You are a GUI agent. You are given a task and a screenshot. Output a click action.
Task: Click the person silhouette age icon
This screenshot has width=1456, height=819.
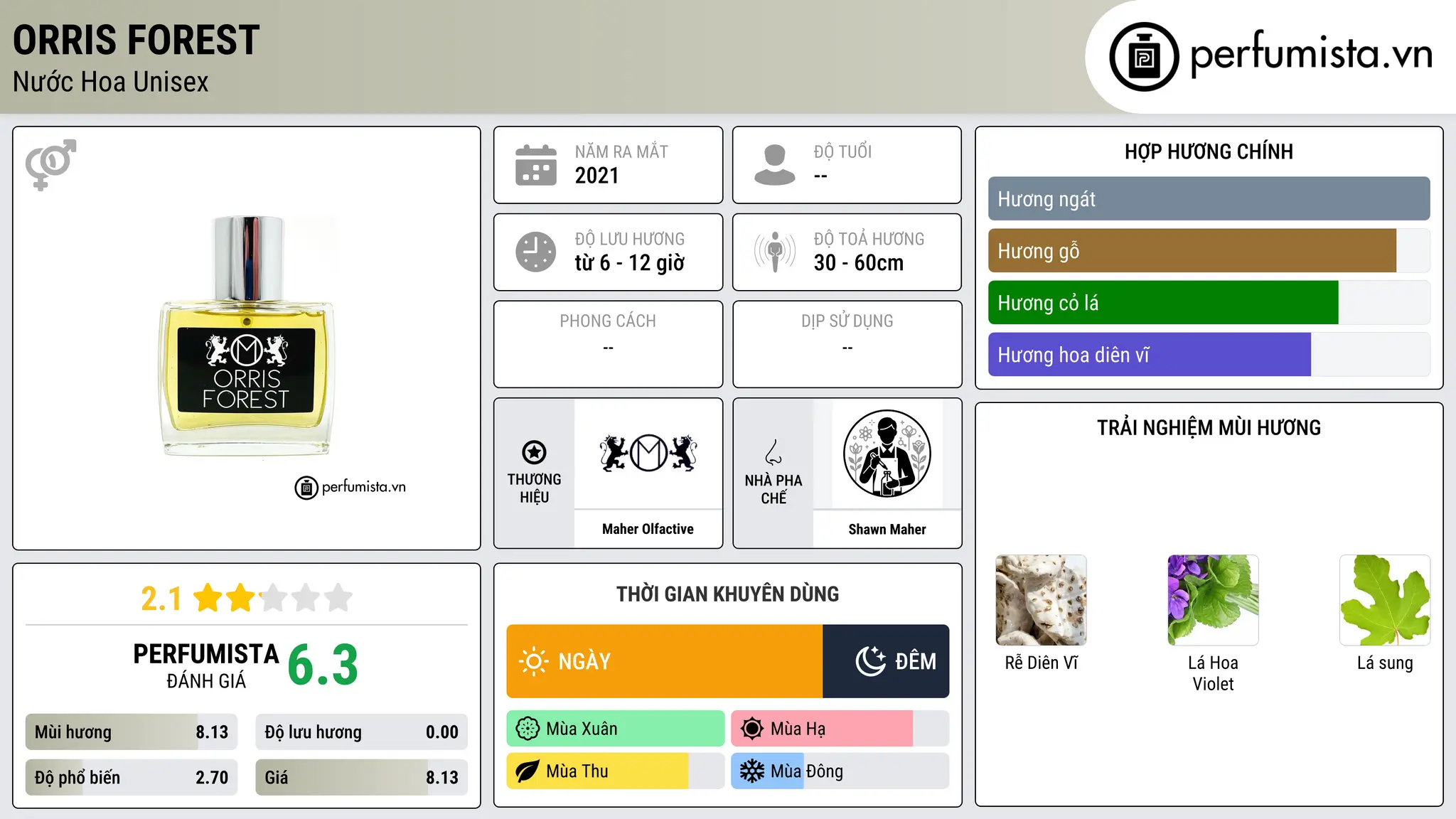[x=774, y=165]
